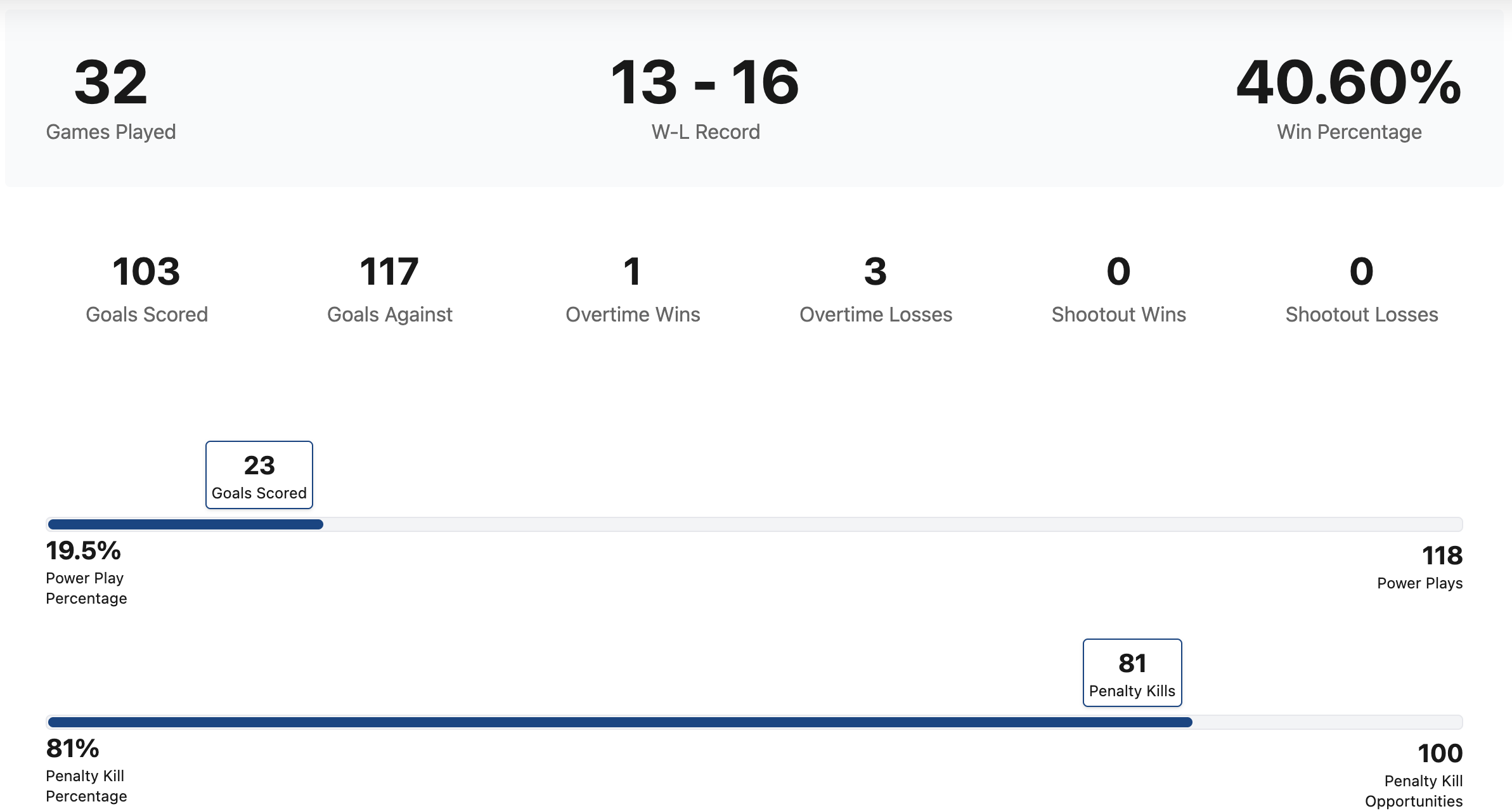Screen dimensions: 1512x811
Task: Click the Goals Against label
Action: click(390, 315)
